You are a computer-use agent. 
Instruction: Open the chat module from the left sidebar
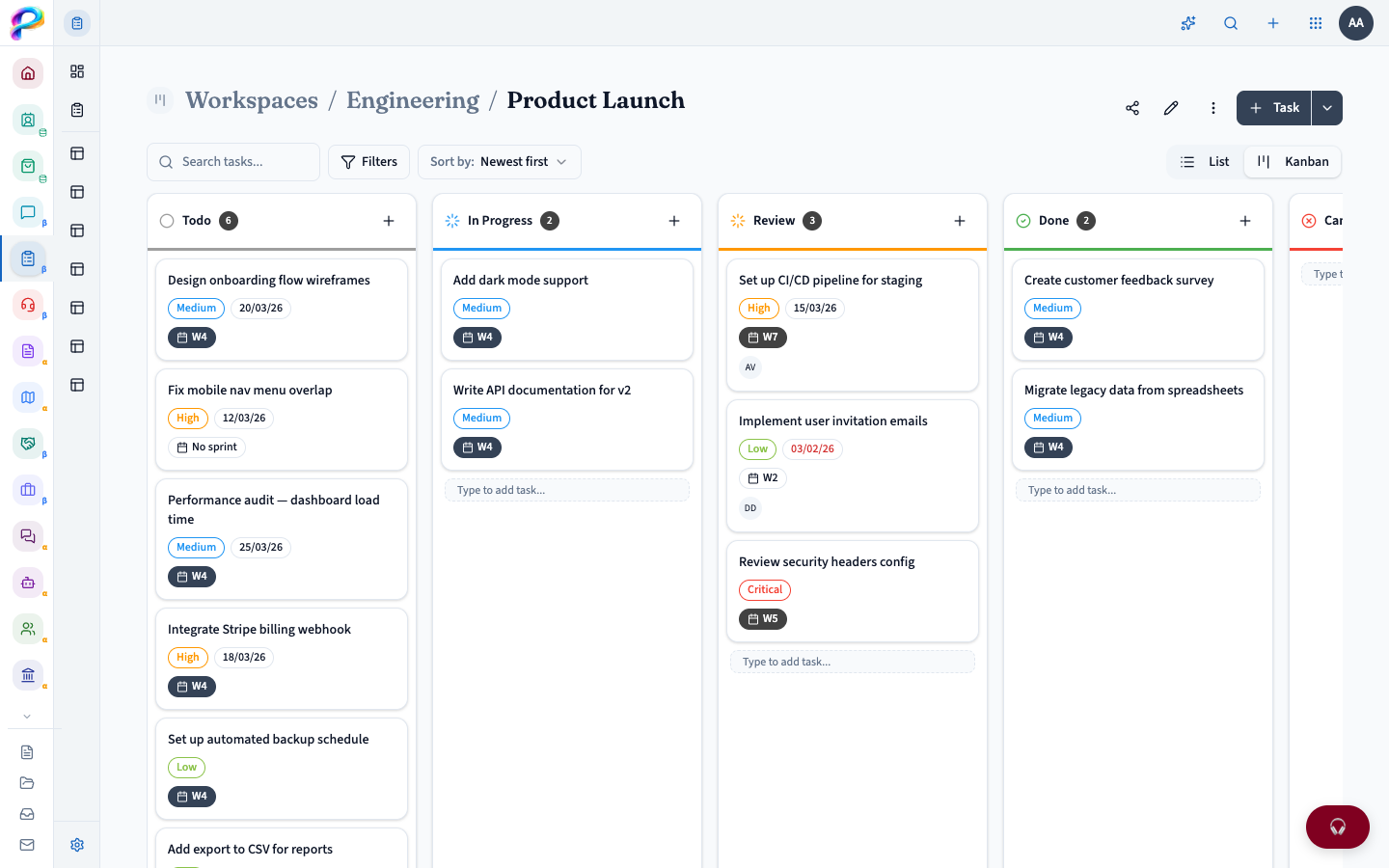pyautogui.click(x=28, y=212)
